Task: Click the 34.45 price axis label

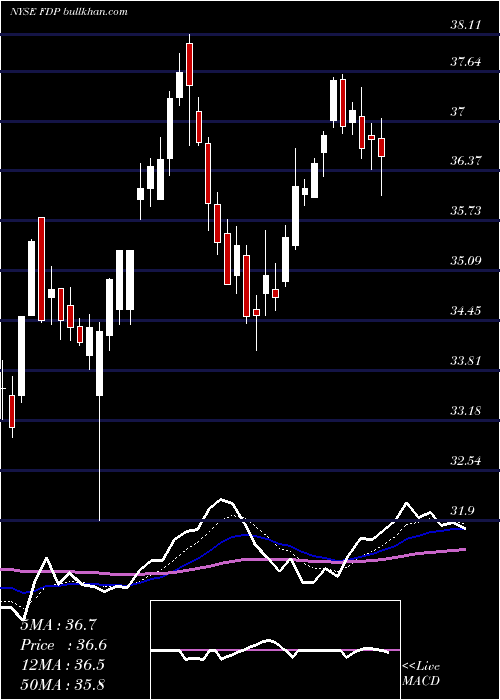Action: [x=466, y=310]
